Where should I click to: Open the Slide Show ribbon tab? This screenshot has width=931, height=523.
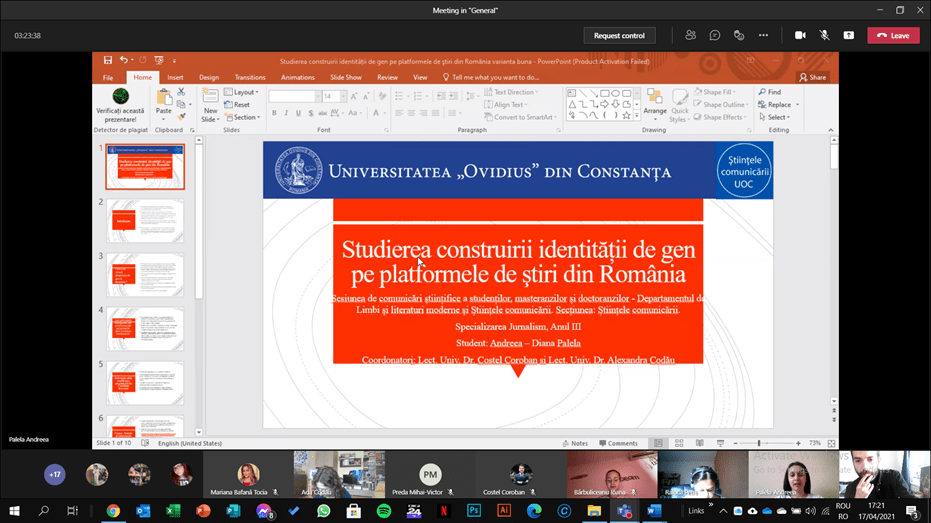[x=345, y=77]
